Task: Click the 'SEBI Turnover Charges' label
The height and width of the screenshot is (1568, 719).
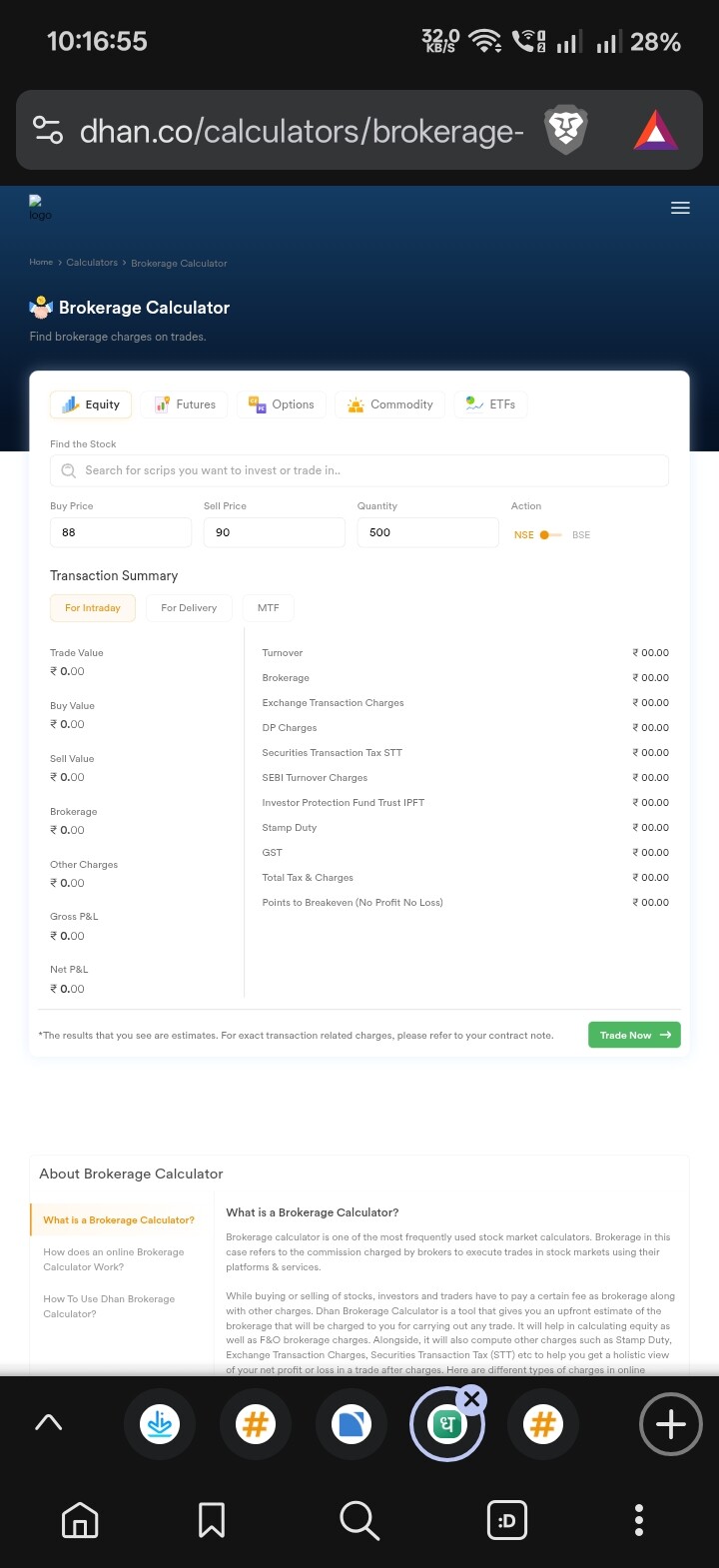Action: (315, 778)
